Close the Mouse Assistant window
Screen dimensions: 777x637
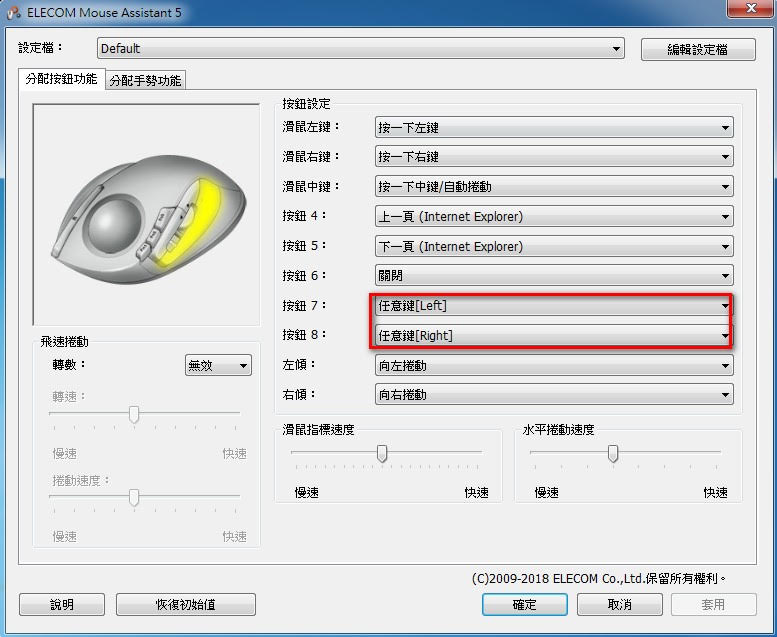point(751,8)
